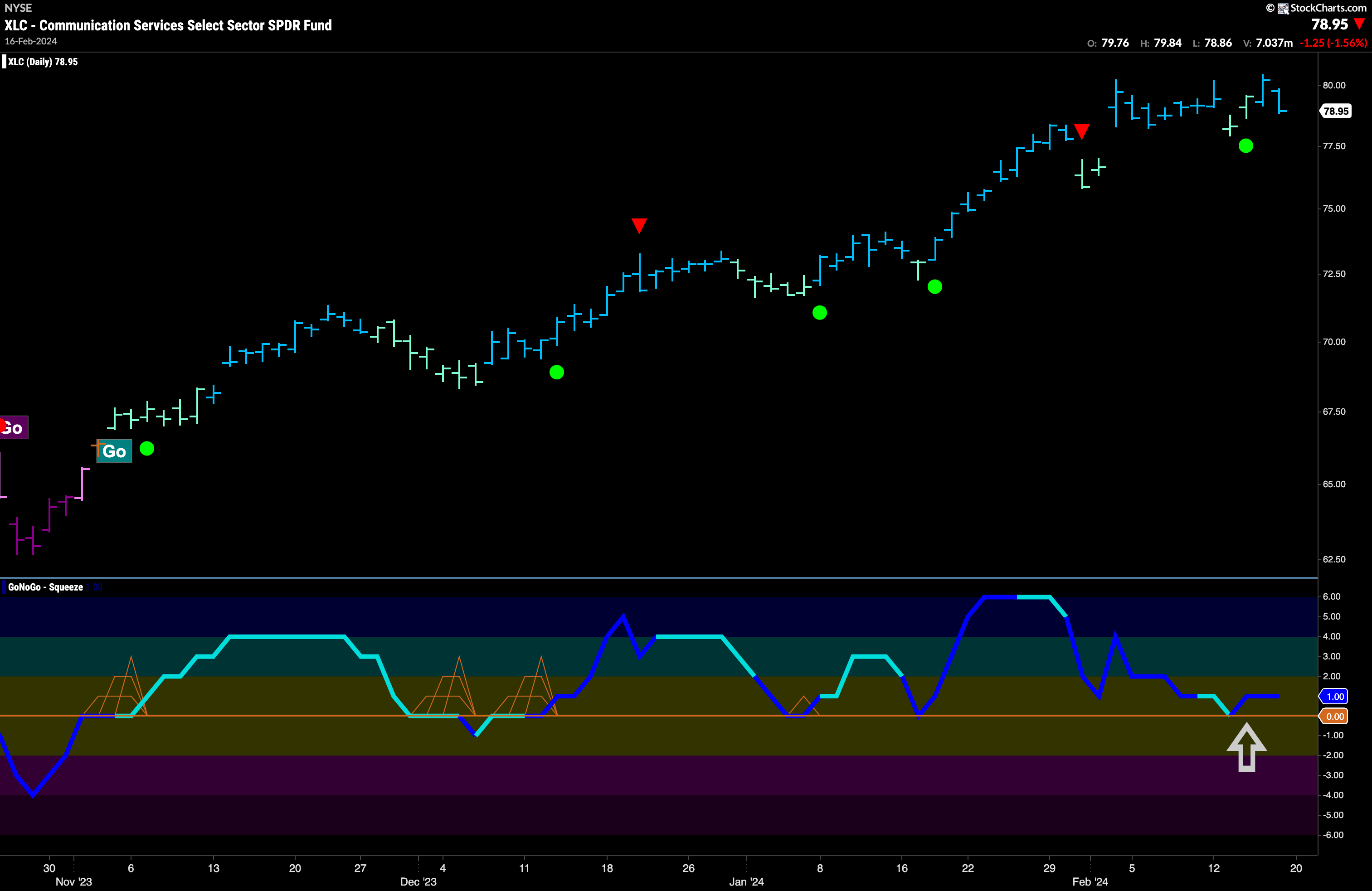
Task: Click the 6.00 oscillator axis label
Action: [x=1332, y=596]
